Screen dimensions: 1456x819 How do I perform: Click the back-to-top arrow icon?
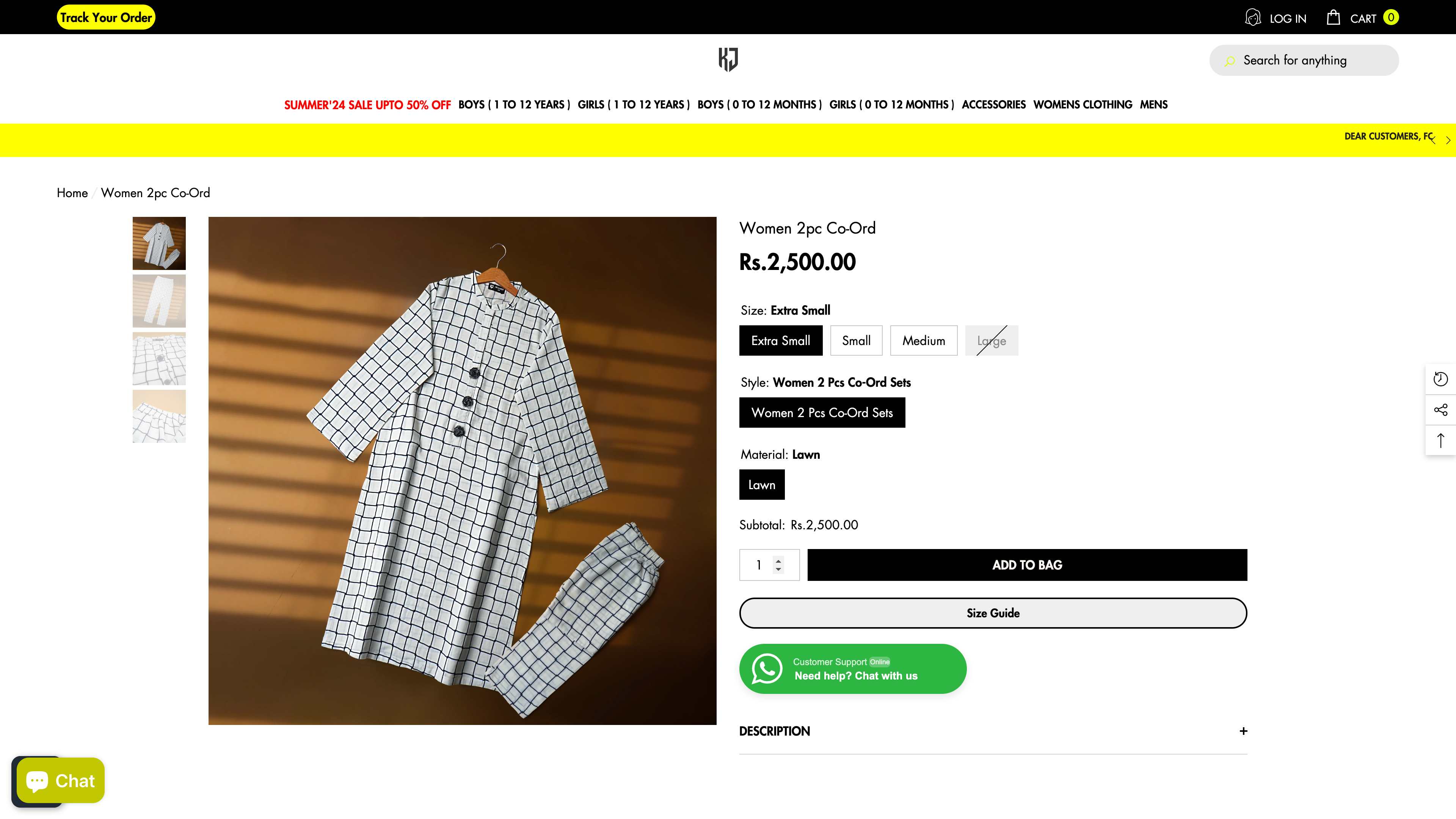pyautogui.click(x=1440, y=440)
